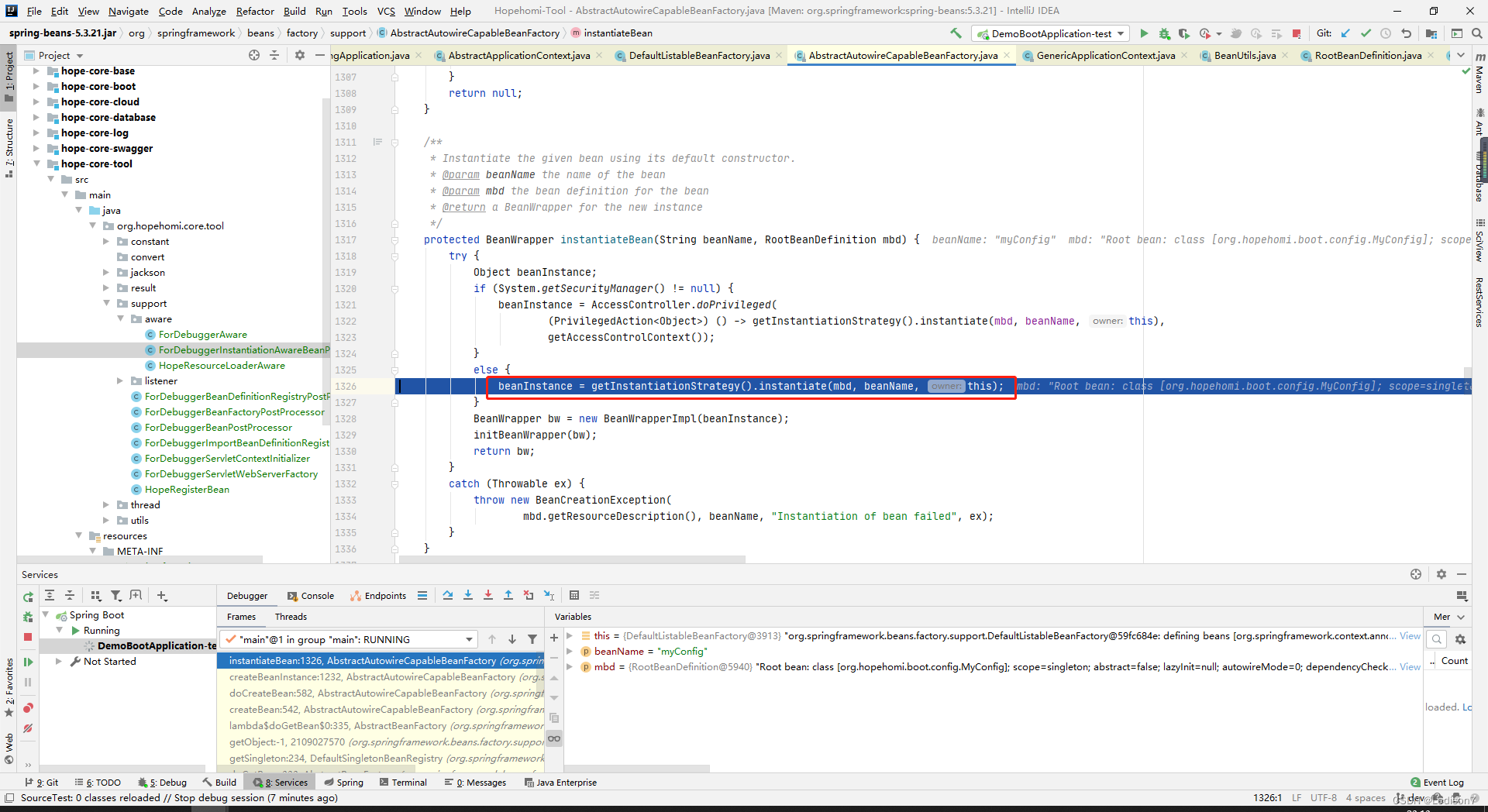Screen dimensions: 1488x812
Task: Open Services panel settings gear
Action: pyautogui.click(x=1441, y=574)
